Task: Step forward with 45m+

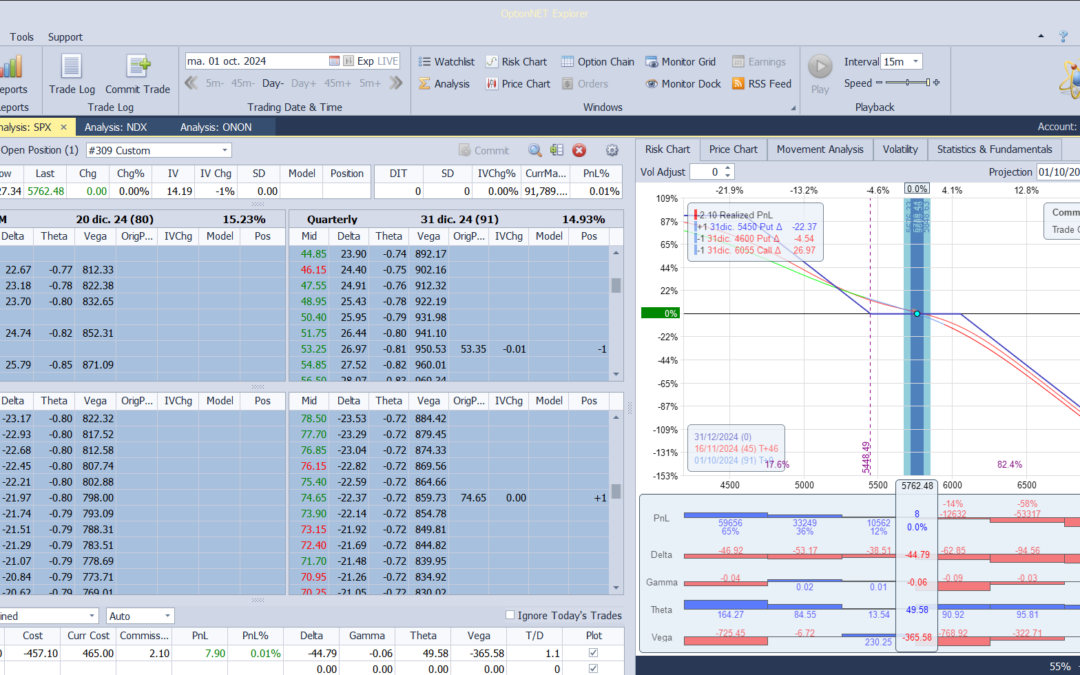Action: (x=338, y=83)
